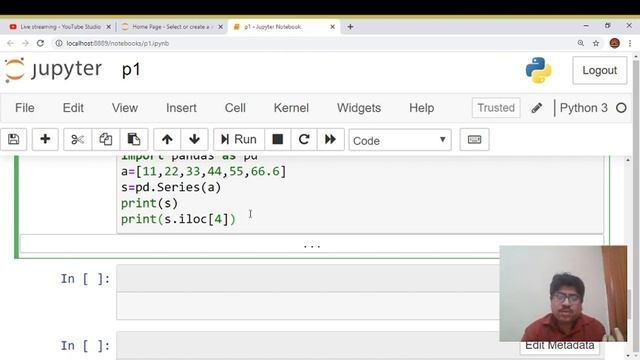Click the webcam video overlay
640x360 pixels.
coord(563,293)
